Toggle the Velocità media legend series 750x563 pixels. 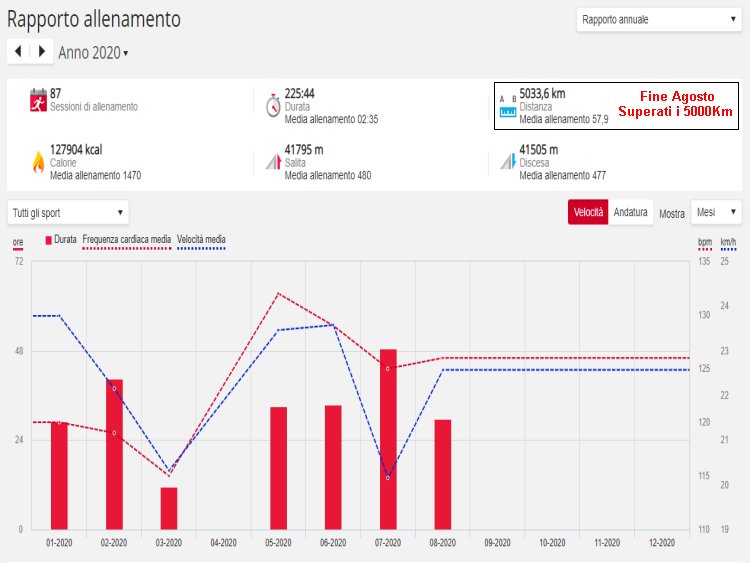[201, 241]
